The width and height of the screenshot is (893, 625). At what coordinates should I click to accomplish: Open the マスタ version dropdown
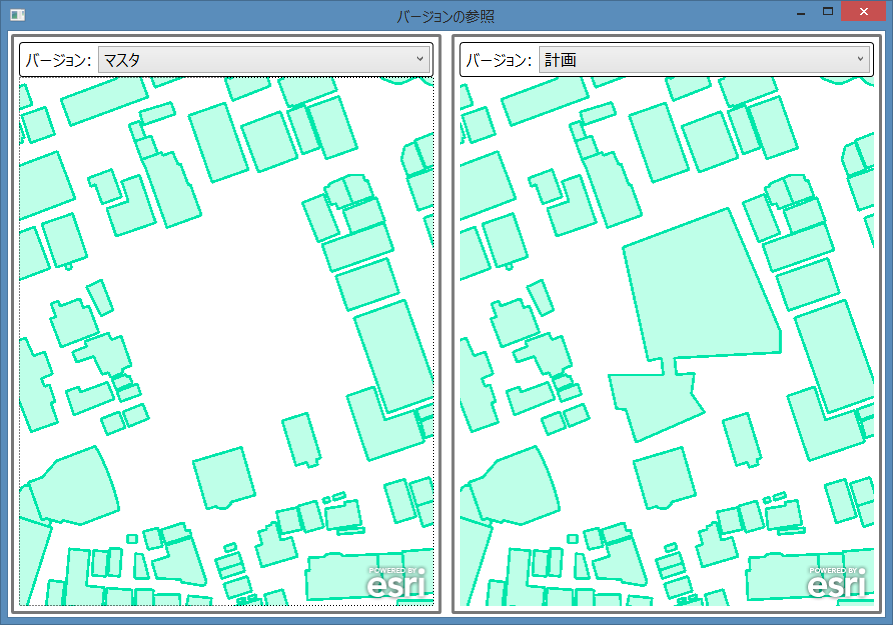click(264, 59)
